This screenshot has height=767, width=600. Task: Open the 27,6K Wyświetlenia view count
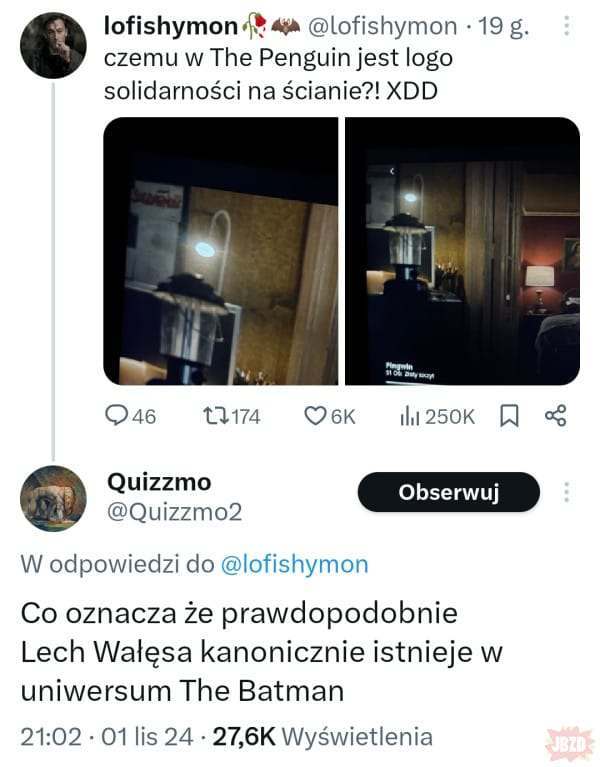click(x=323, y=737)
